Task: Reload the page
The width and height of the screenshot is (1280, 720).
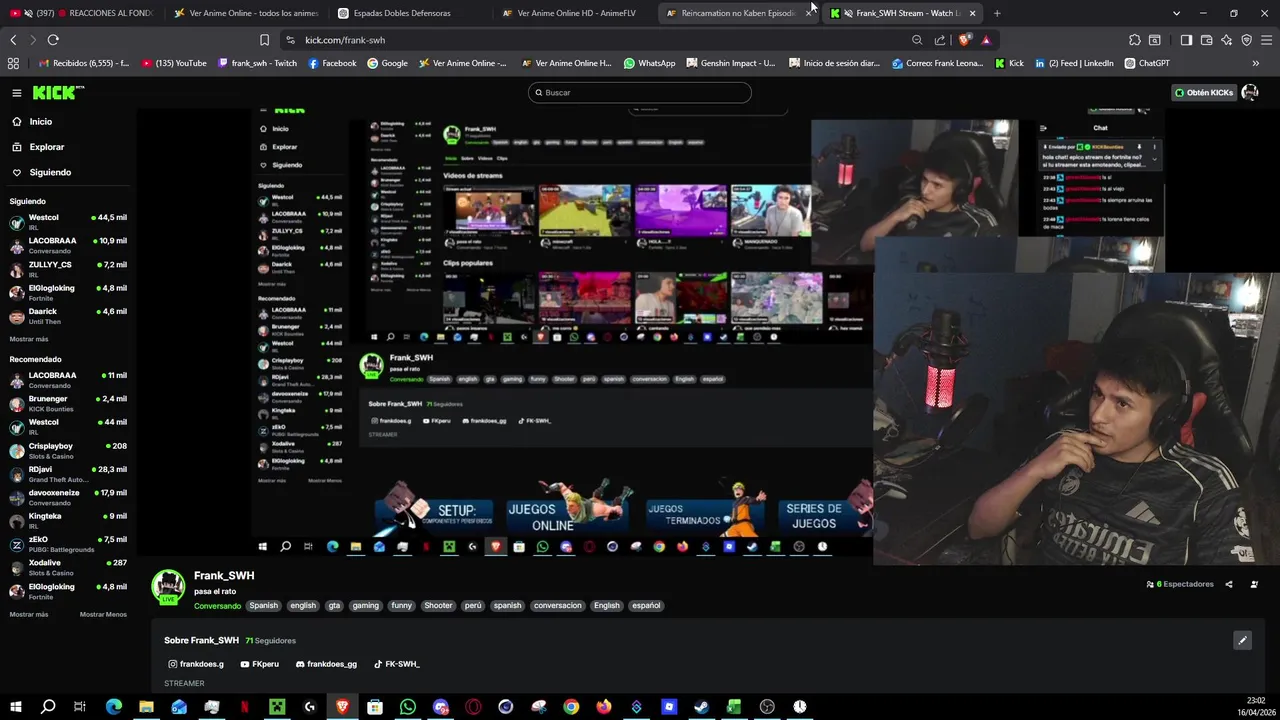Action: [x=53, y=40]
